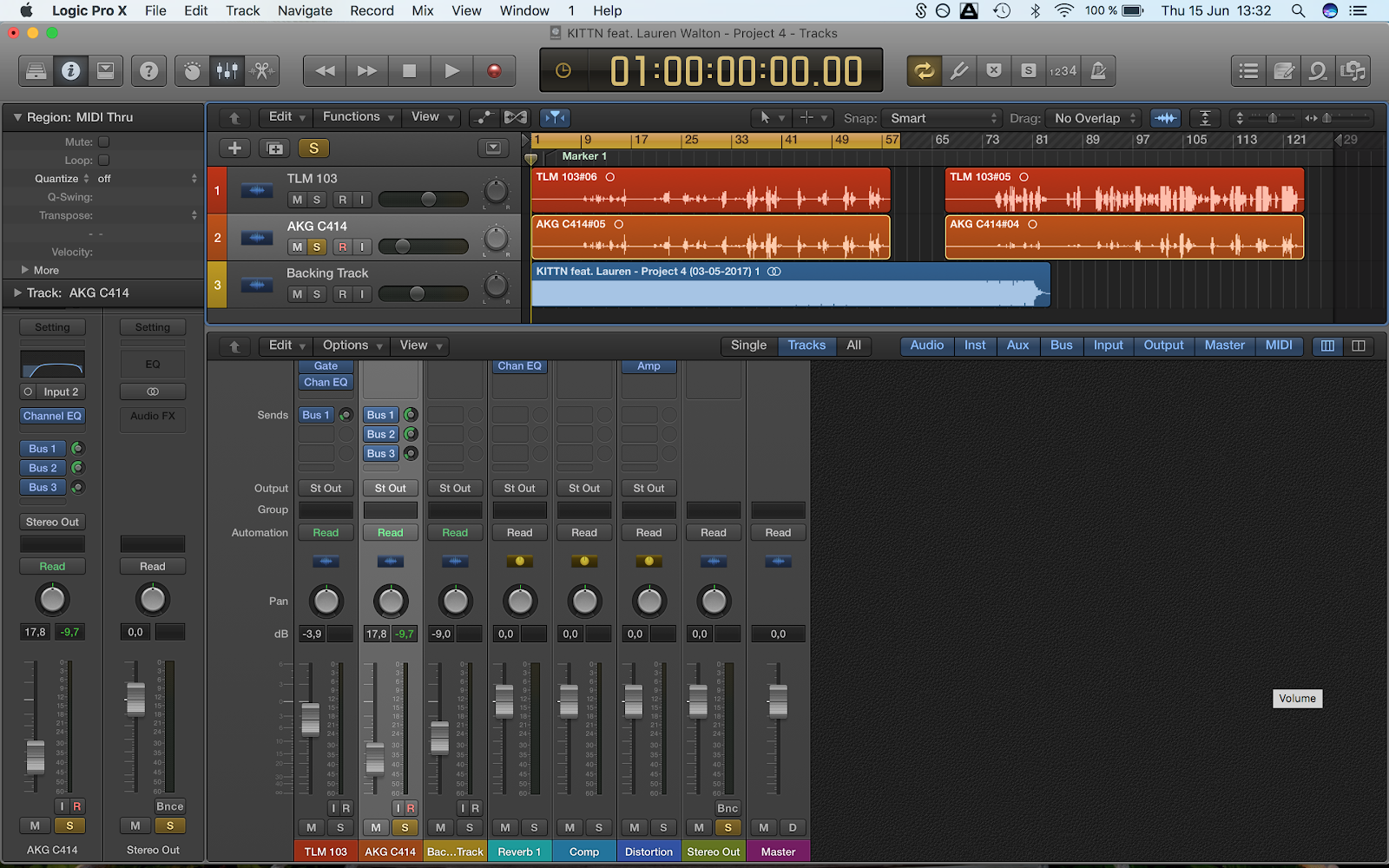The width and height of the screenshot is (1389, 868).
Task: Open the Note Pads icon
Action: [1284, 71]
